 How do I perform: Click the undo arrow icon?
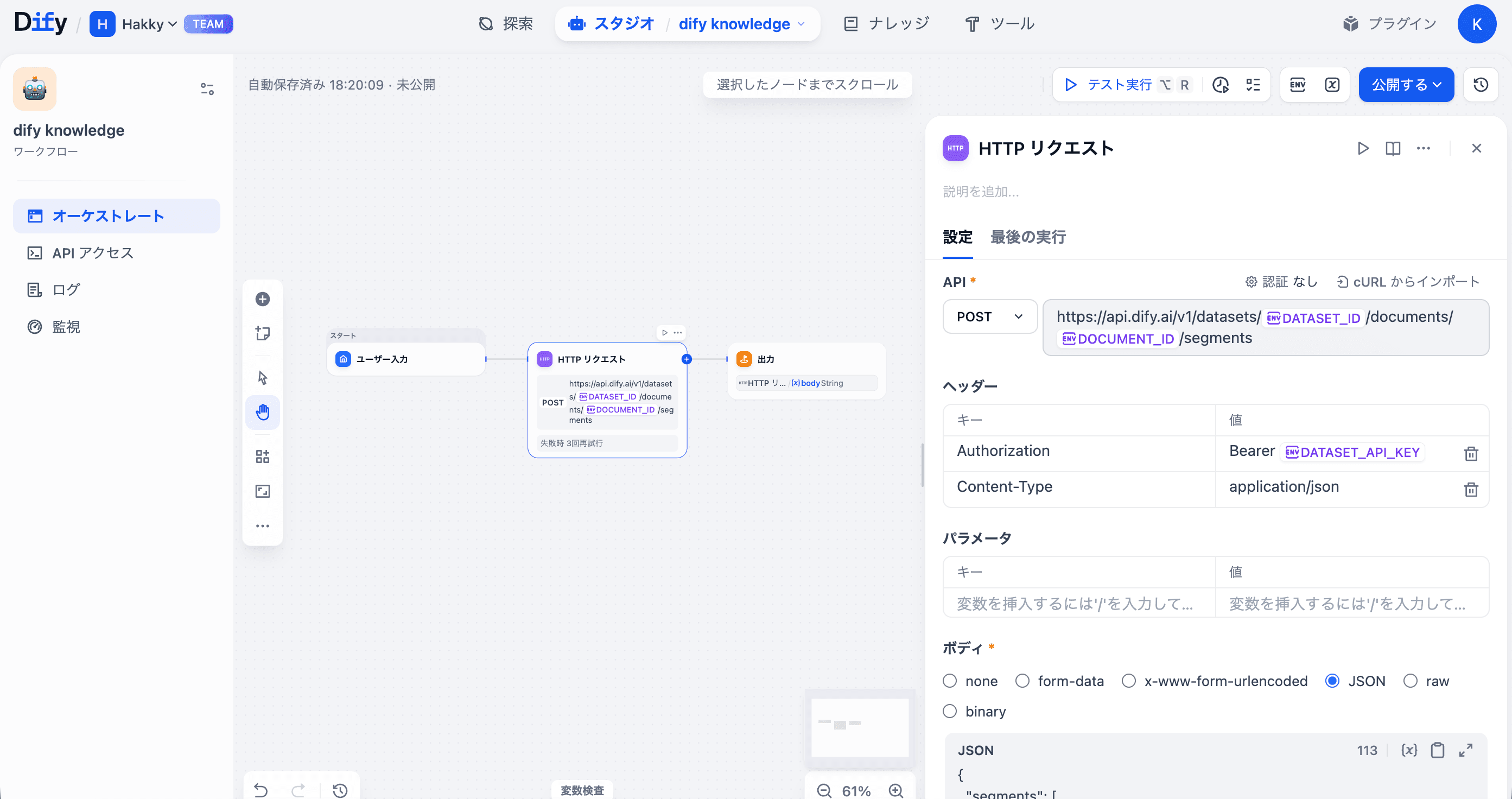(x=261, y=790)
